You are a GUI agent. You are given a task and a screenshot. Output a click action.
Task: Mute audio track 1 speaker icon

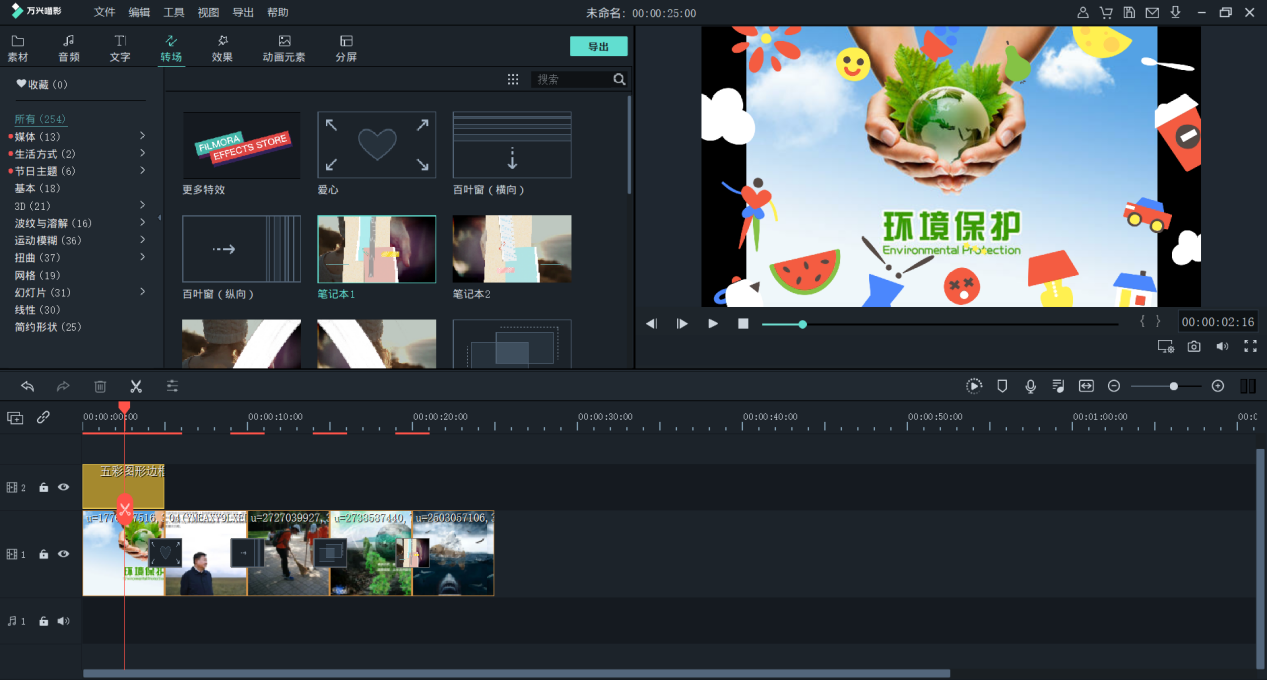[64, 621]
